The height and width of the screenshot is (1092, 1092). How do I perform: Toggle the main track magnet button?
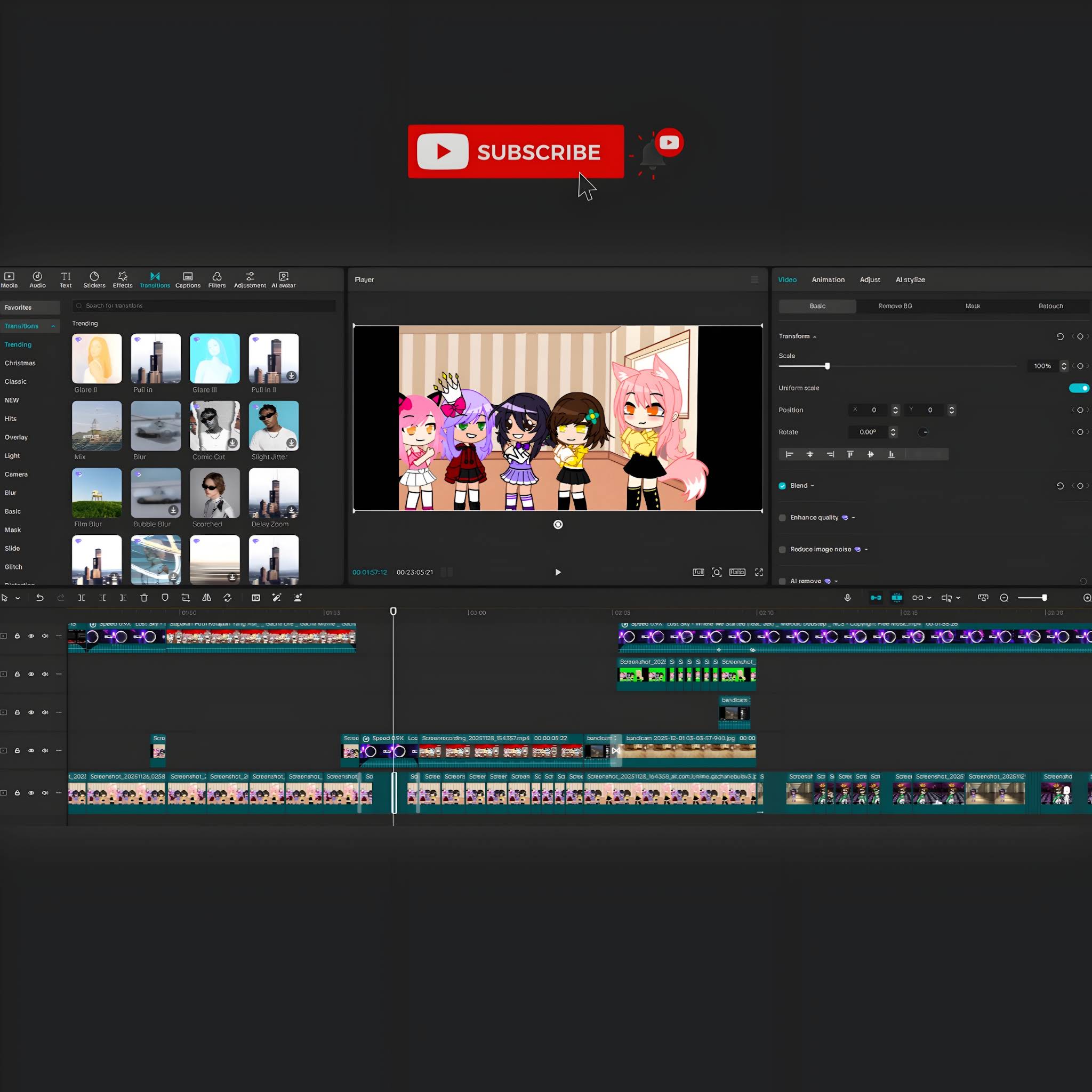tap(876, 597)
